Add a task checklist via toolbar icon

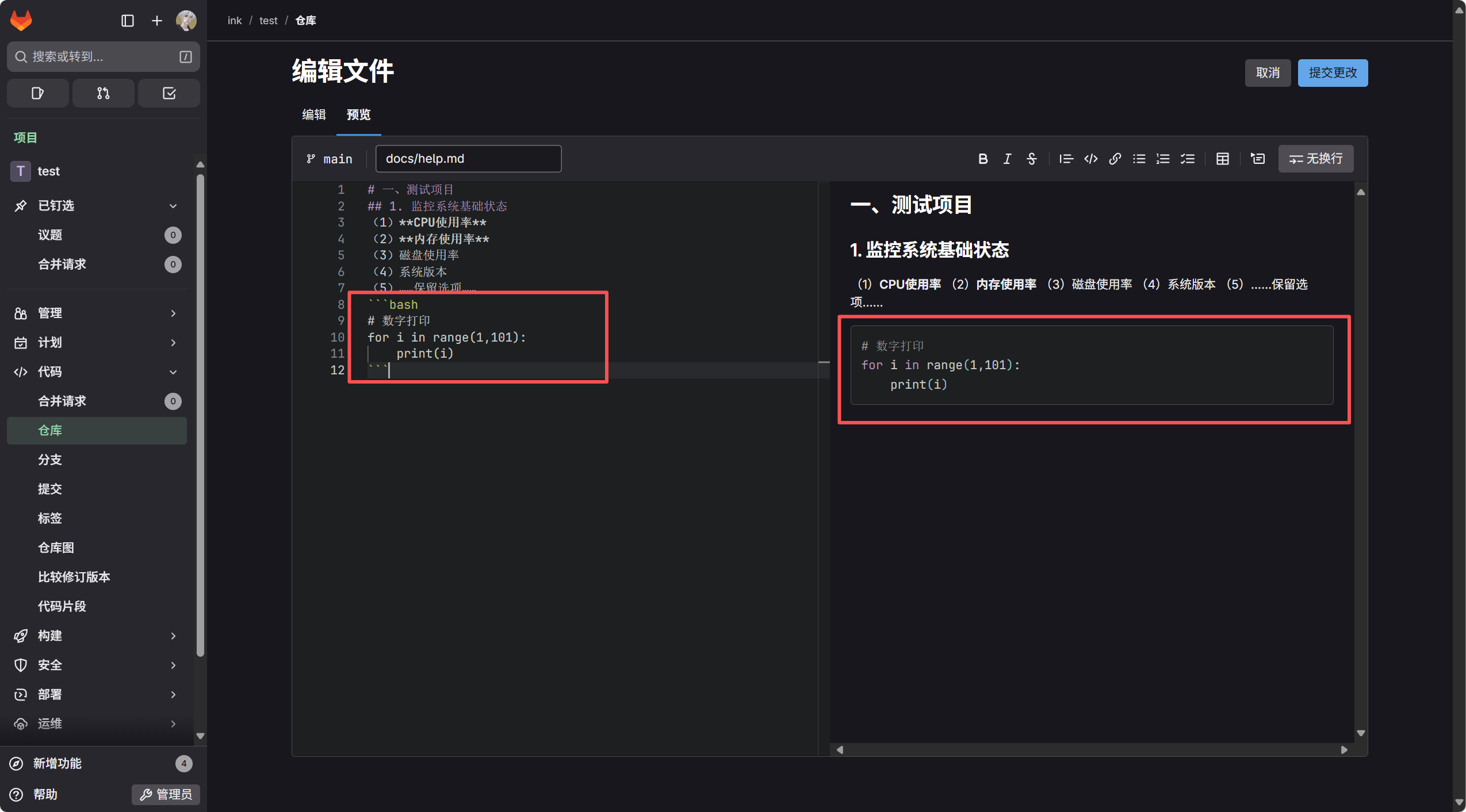[1188, 159]
